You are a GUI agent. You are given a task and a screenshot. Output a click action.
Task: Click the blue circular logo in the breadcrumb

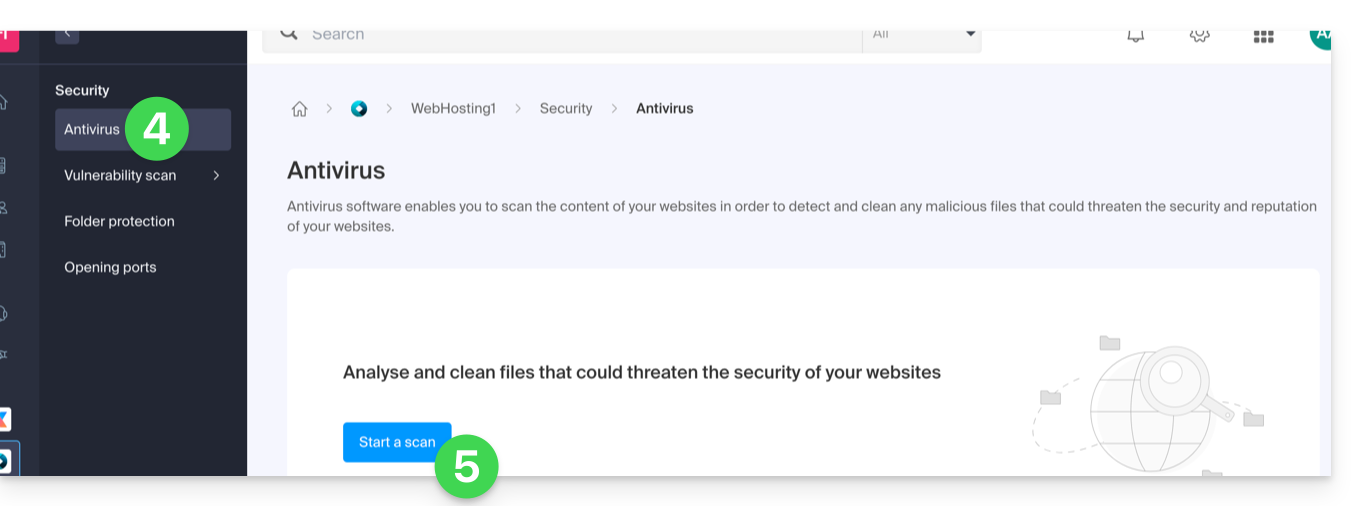(359, 109)
